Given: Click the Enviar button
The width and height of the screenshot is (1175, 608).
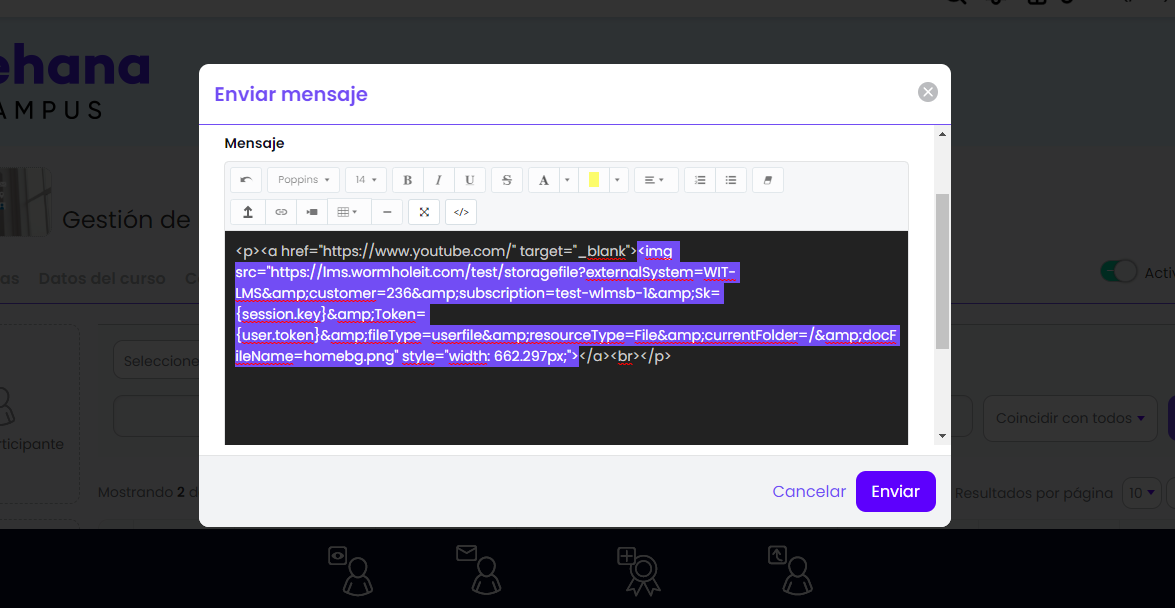Looking at the screenshot, I should coord(895,491).
